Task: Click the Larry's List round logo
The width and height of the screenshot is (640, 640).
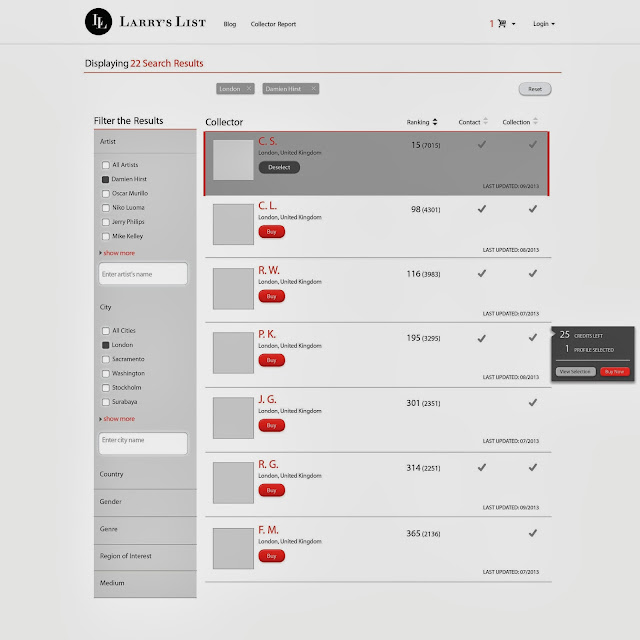Action: [98, 22]
